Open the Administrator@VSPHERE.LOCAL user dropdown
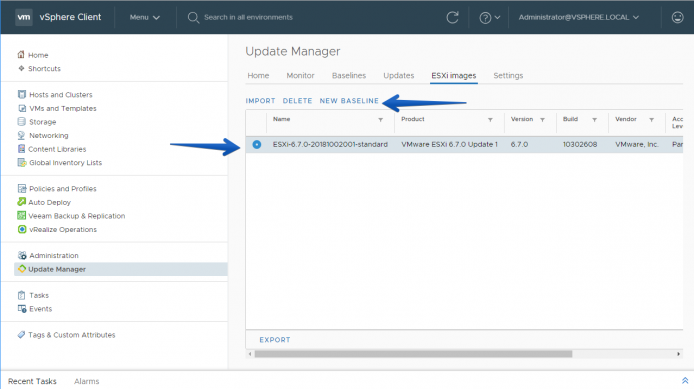The height and width of the screenshot is (389, 694). click(578, 17)
